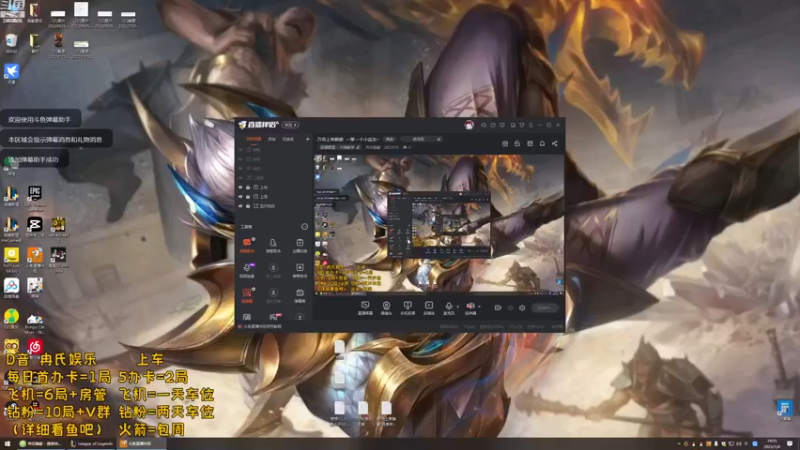800x450 pixels.
Task: Open the Windows Start button
Action: [7, 444]
